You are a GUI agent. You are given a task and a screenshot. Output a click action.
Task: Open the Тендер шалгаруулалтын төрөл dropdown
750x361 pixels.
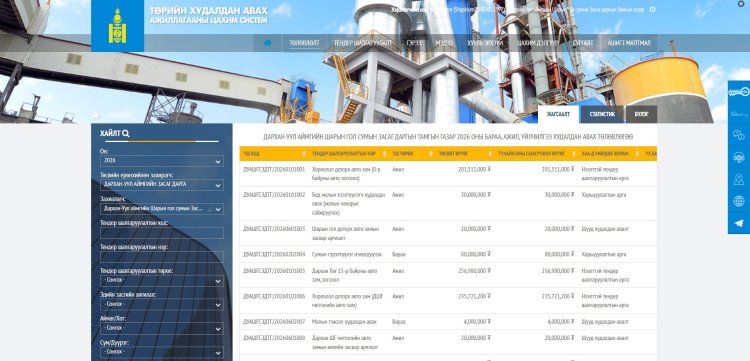tap(162, 281)
